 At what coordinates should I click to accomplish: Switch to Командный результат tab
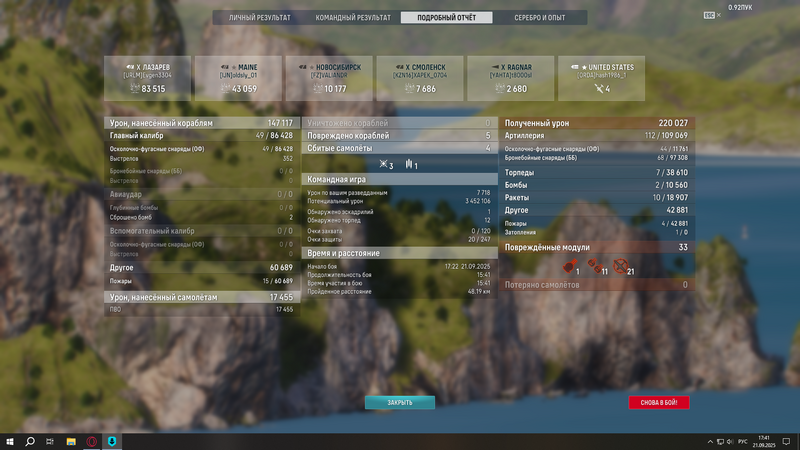[x=353, y=17]
